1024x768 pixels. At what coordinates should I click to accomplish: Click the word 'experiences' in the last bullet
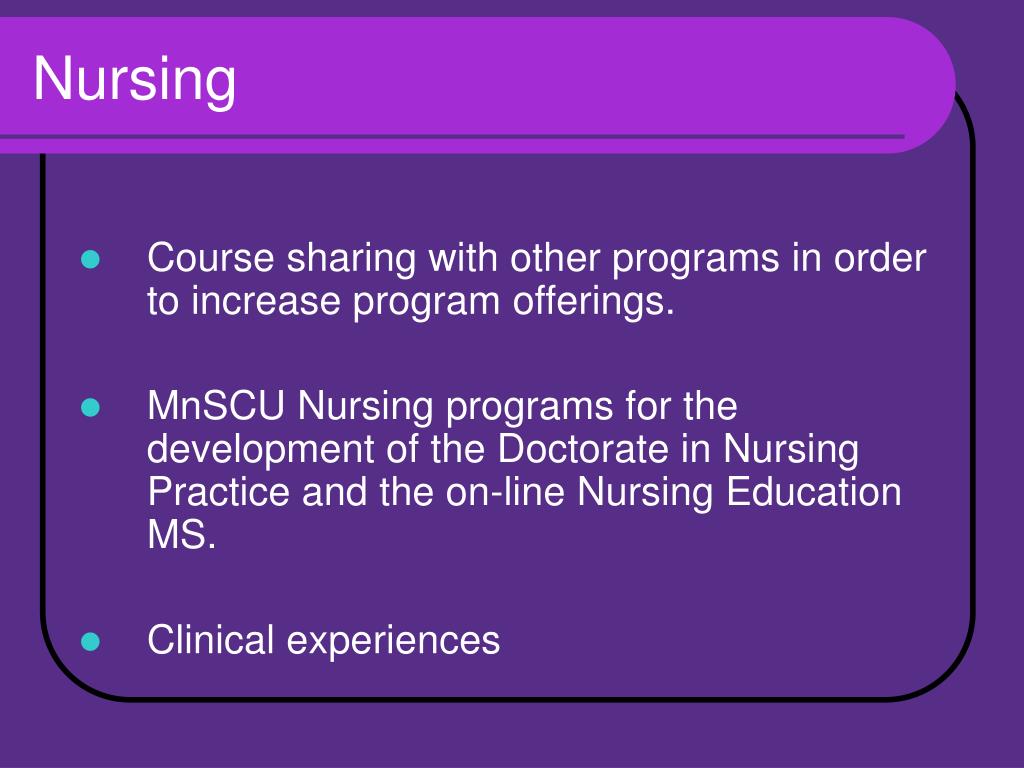(393, 641)
